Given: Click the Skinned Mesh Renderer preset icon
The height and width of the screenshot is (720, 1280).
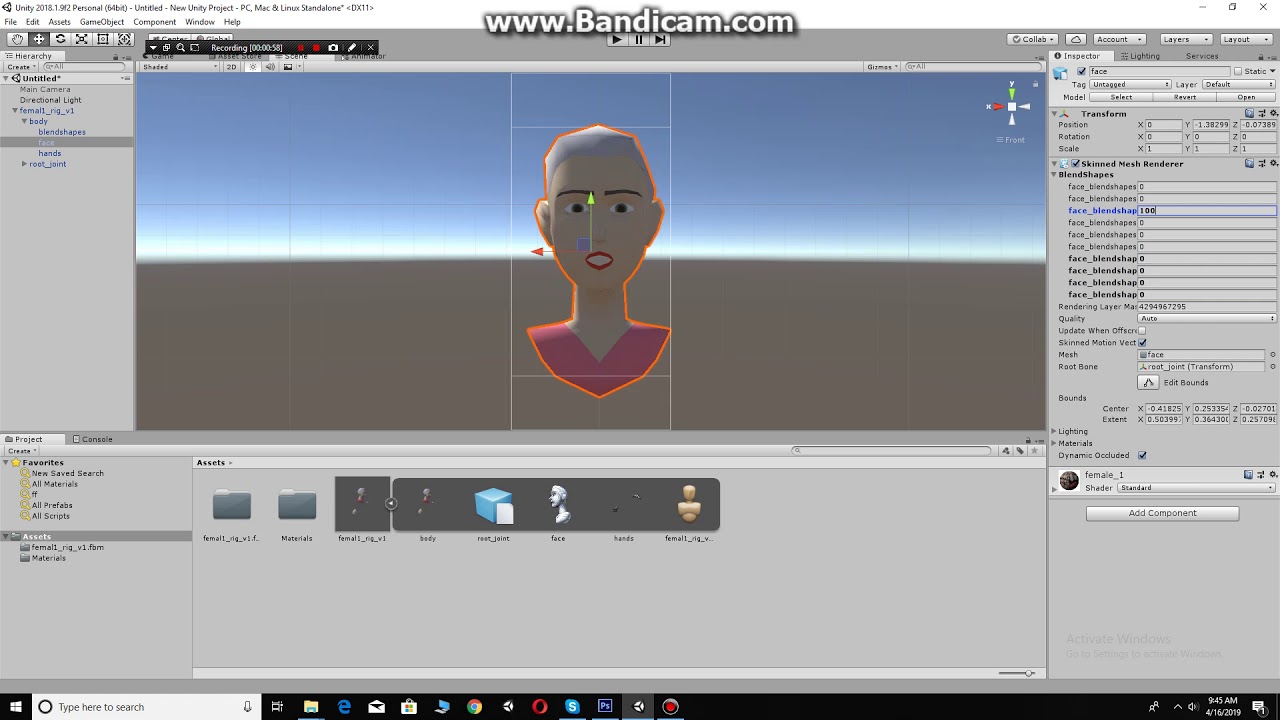Looking at the screenshot, I should click(1261, 164).
